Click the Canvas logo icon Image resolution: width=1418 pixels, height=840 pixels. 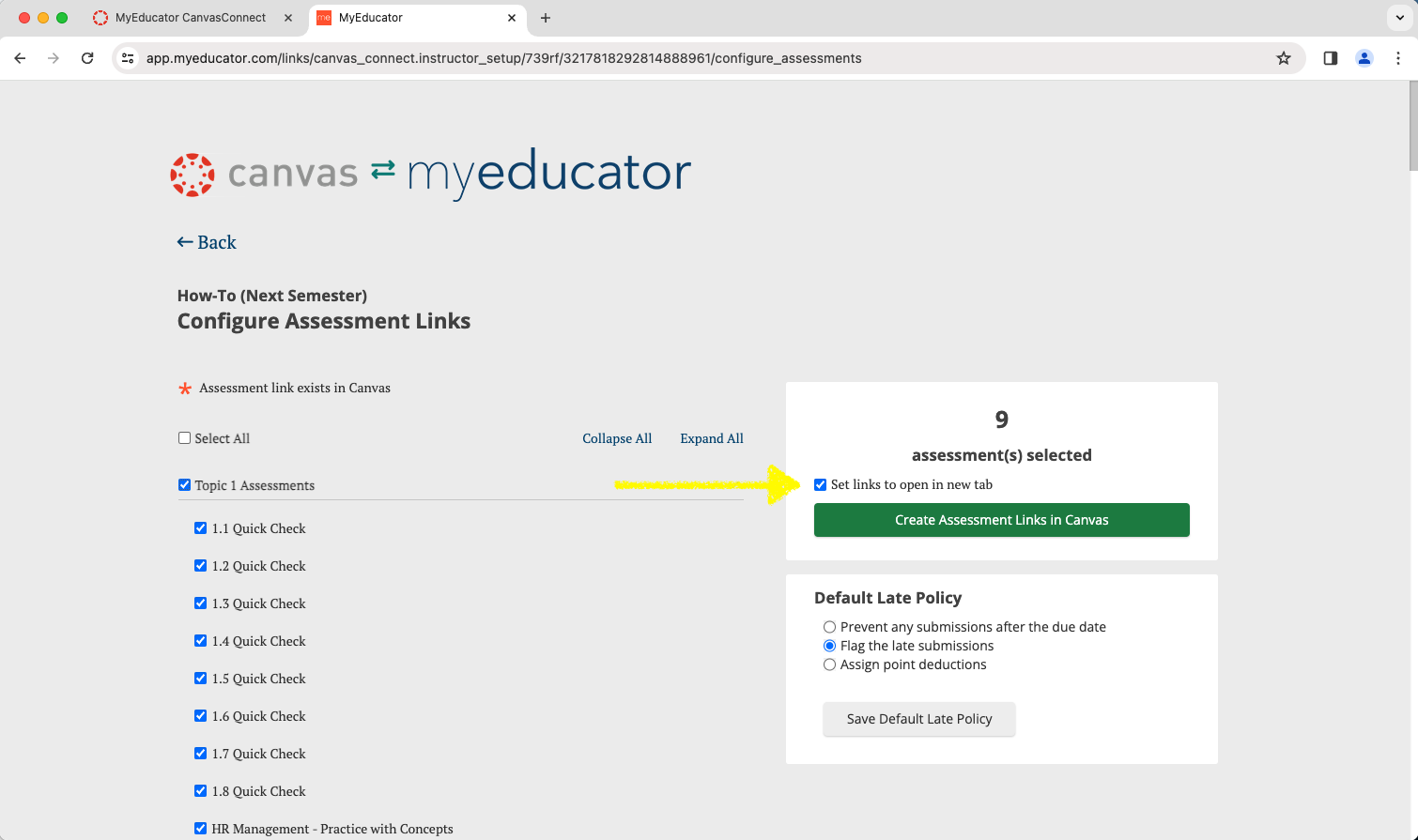193,175
